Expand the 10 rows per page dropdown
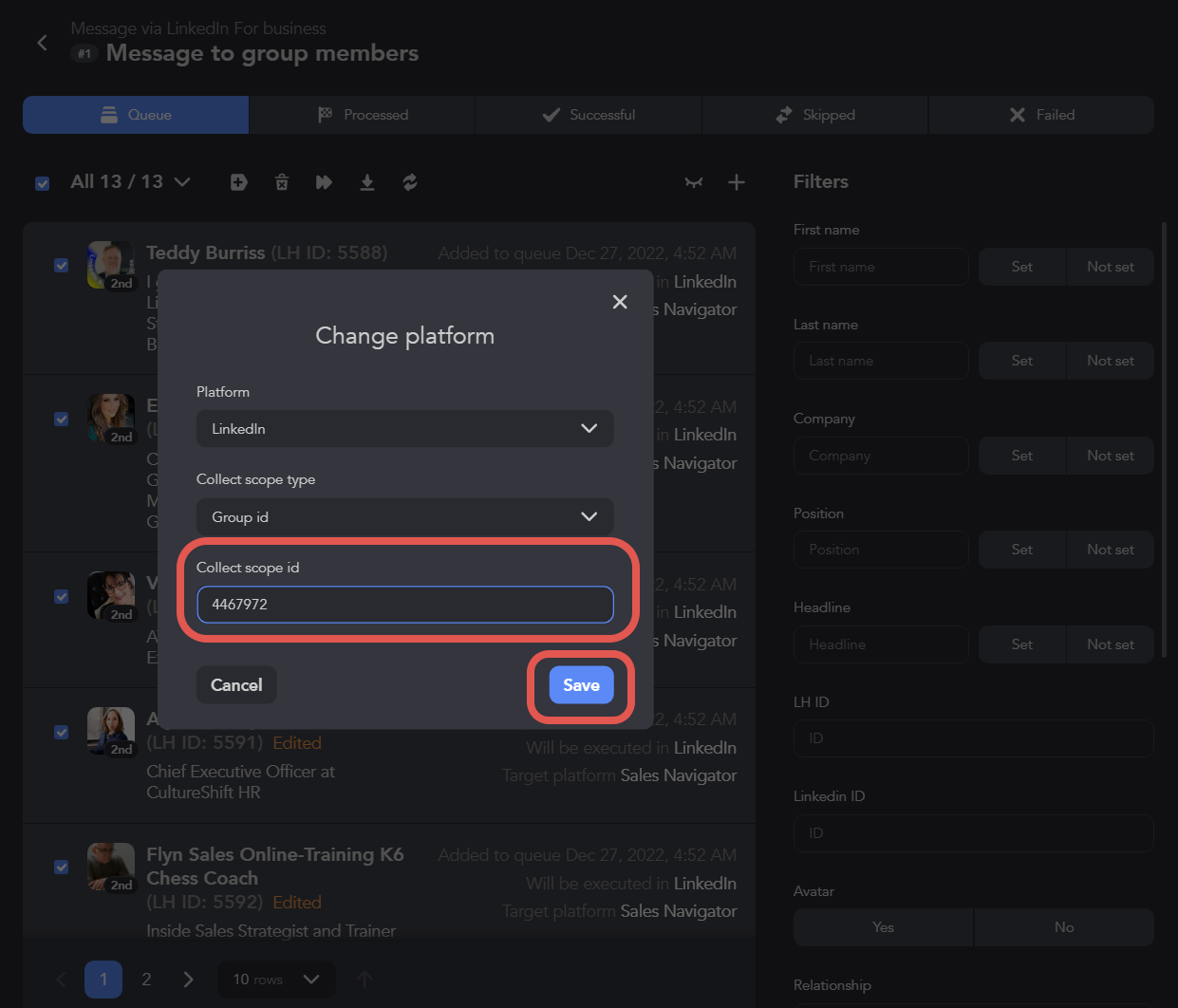 click(276, 980)
